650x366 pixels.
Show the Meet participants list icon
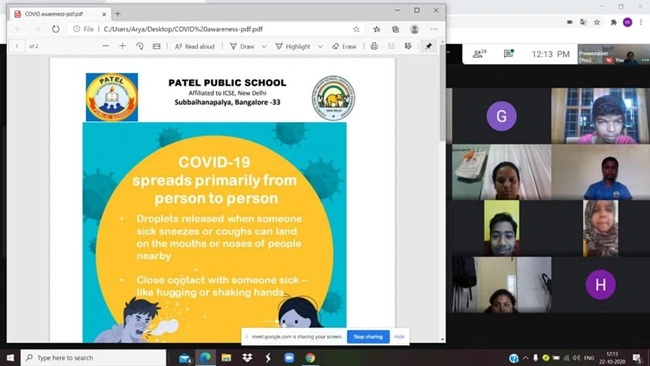[x=479, y=53]
